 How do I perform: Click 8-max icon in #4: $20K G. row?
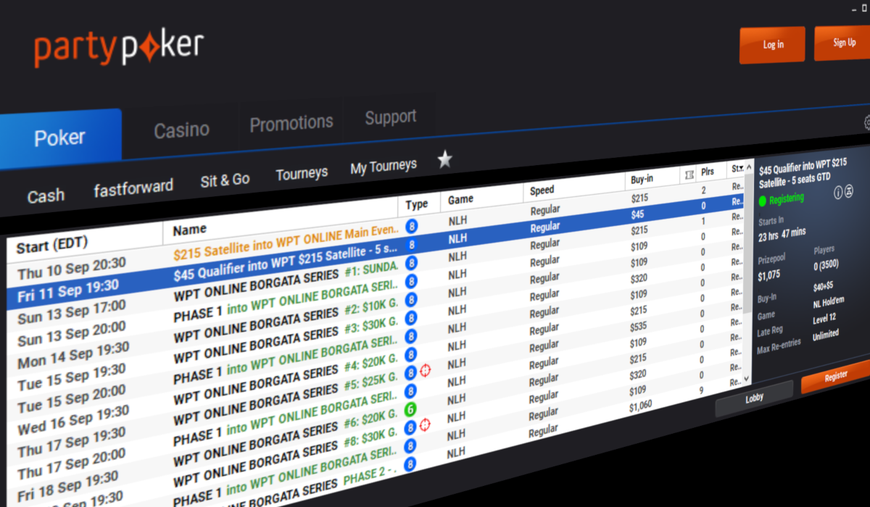[x=411, y=354]
